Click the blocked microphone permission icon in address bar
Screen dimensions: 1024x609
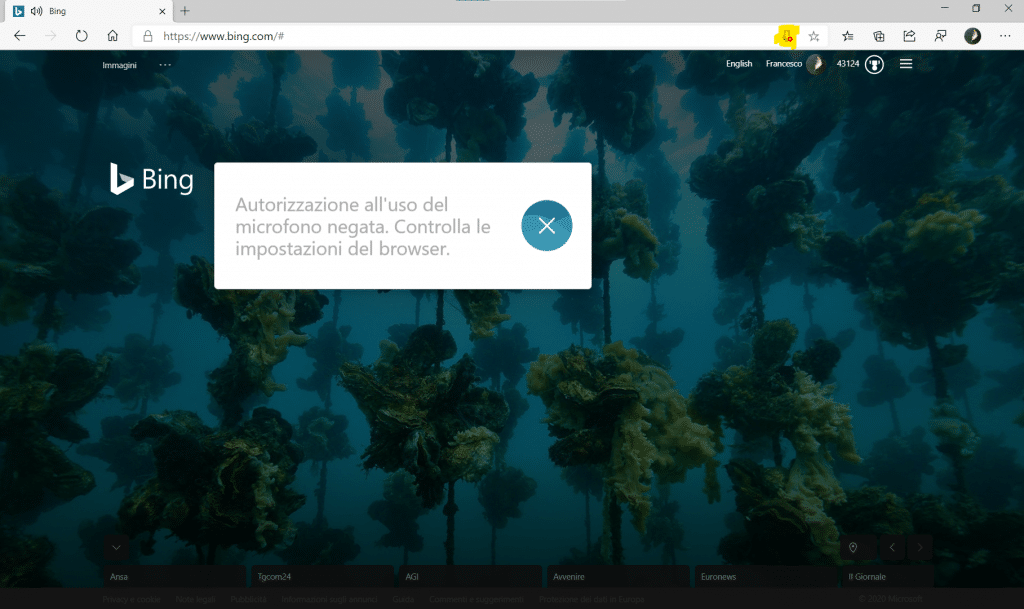(787, 36)
